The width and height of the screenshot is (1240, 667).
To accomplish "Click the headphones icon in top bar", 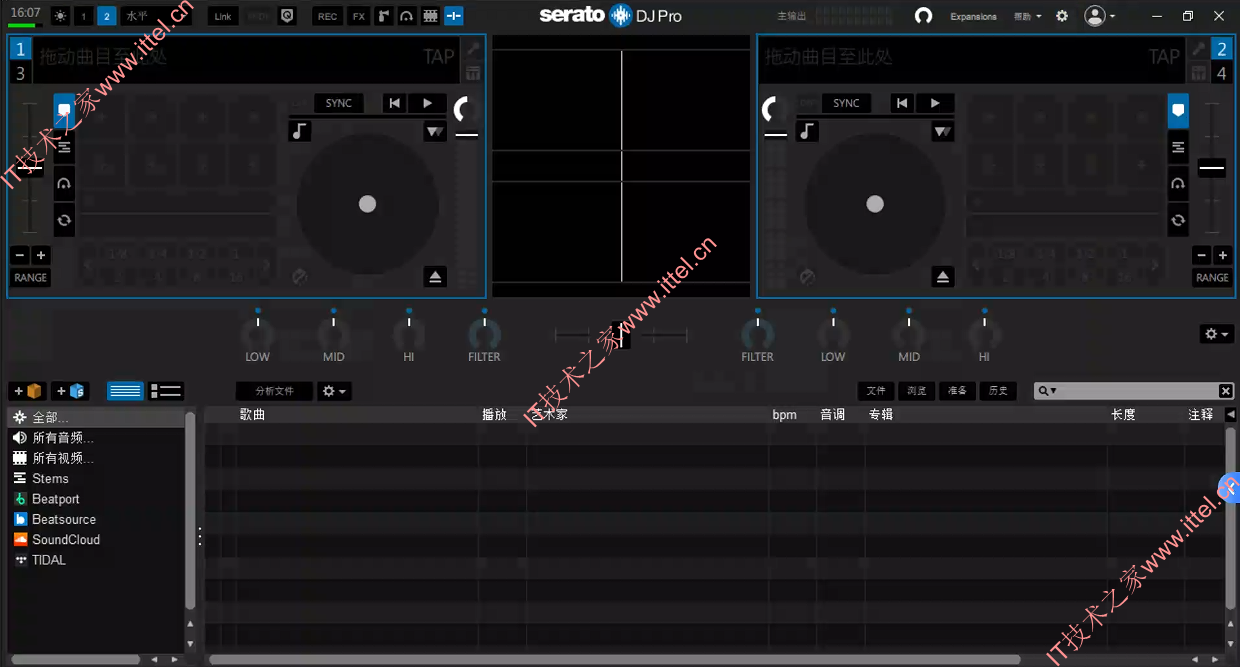I will [x=406, y=16].
